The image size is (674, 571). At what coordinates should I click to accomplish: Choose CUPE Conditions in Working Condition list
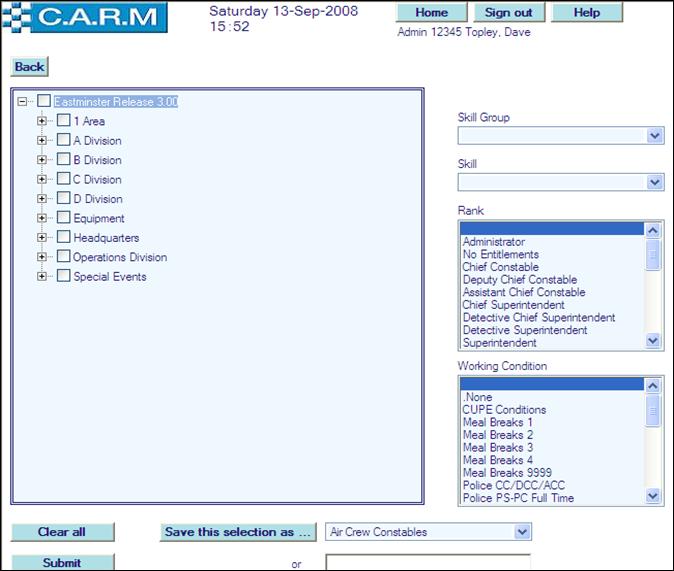click(504, 410)
